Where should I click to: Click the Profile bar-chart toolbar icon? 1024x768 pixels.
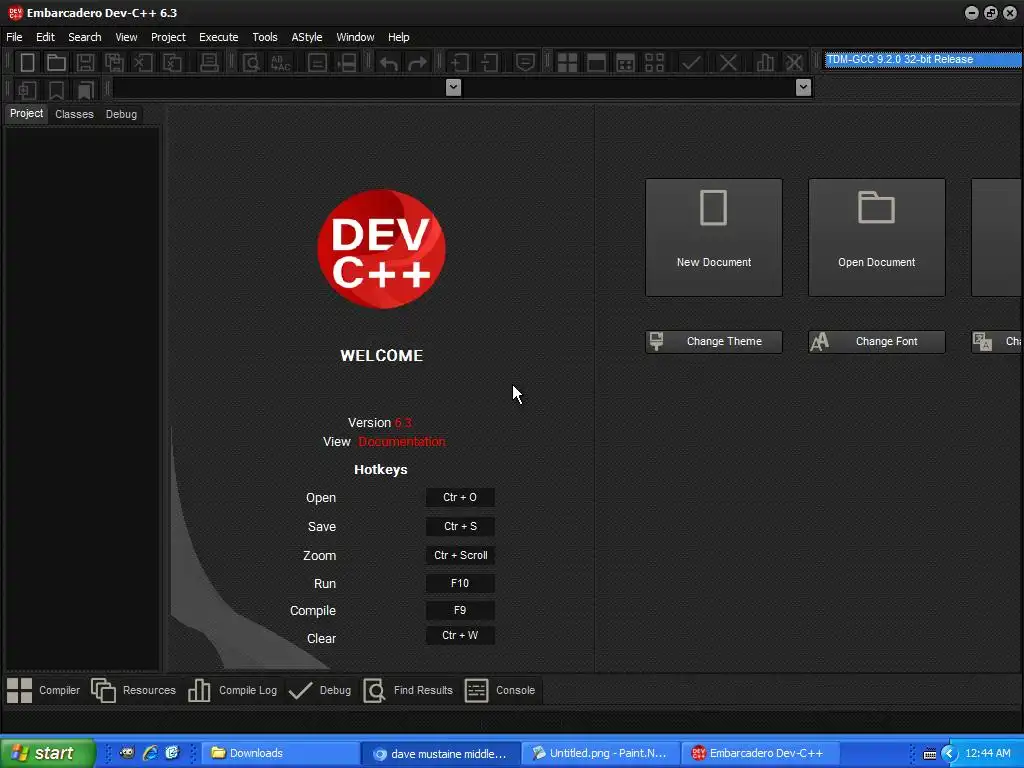[x=765, y=63]
